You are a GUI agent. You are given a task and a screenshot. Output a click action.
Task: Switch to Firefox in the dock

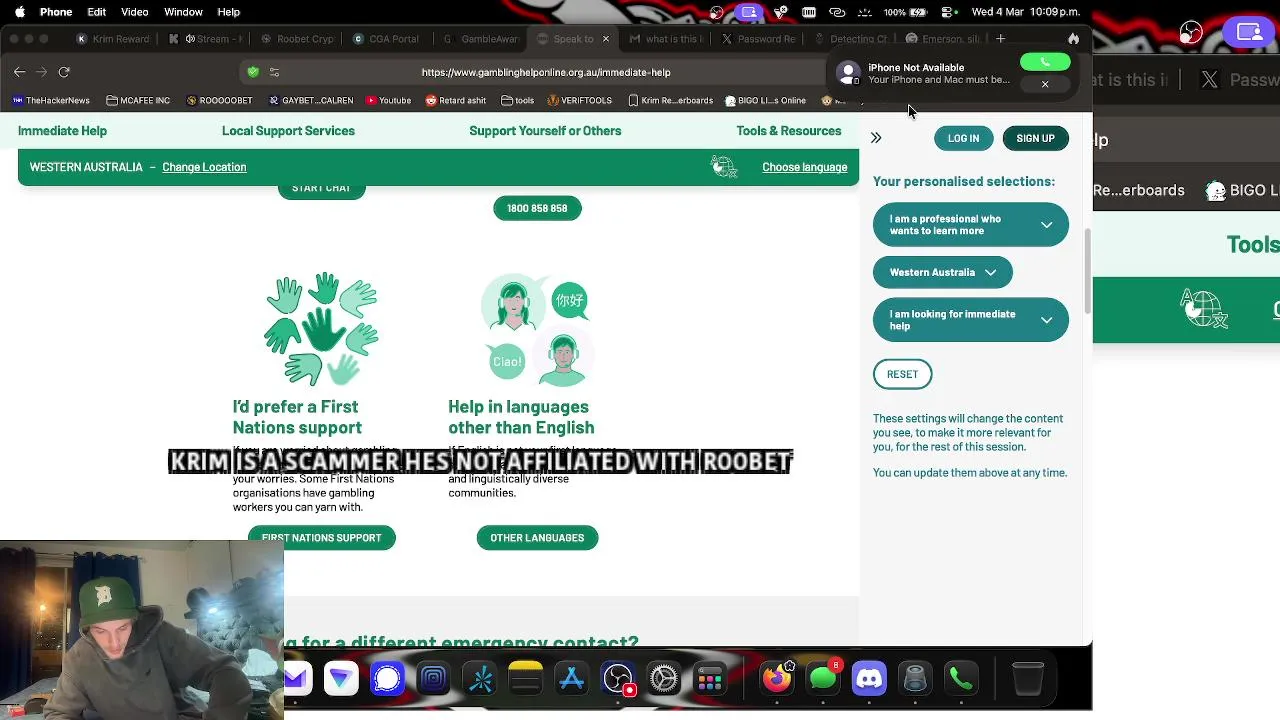click(x=777, y=679)
